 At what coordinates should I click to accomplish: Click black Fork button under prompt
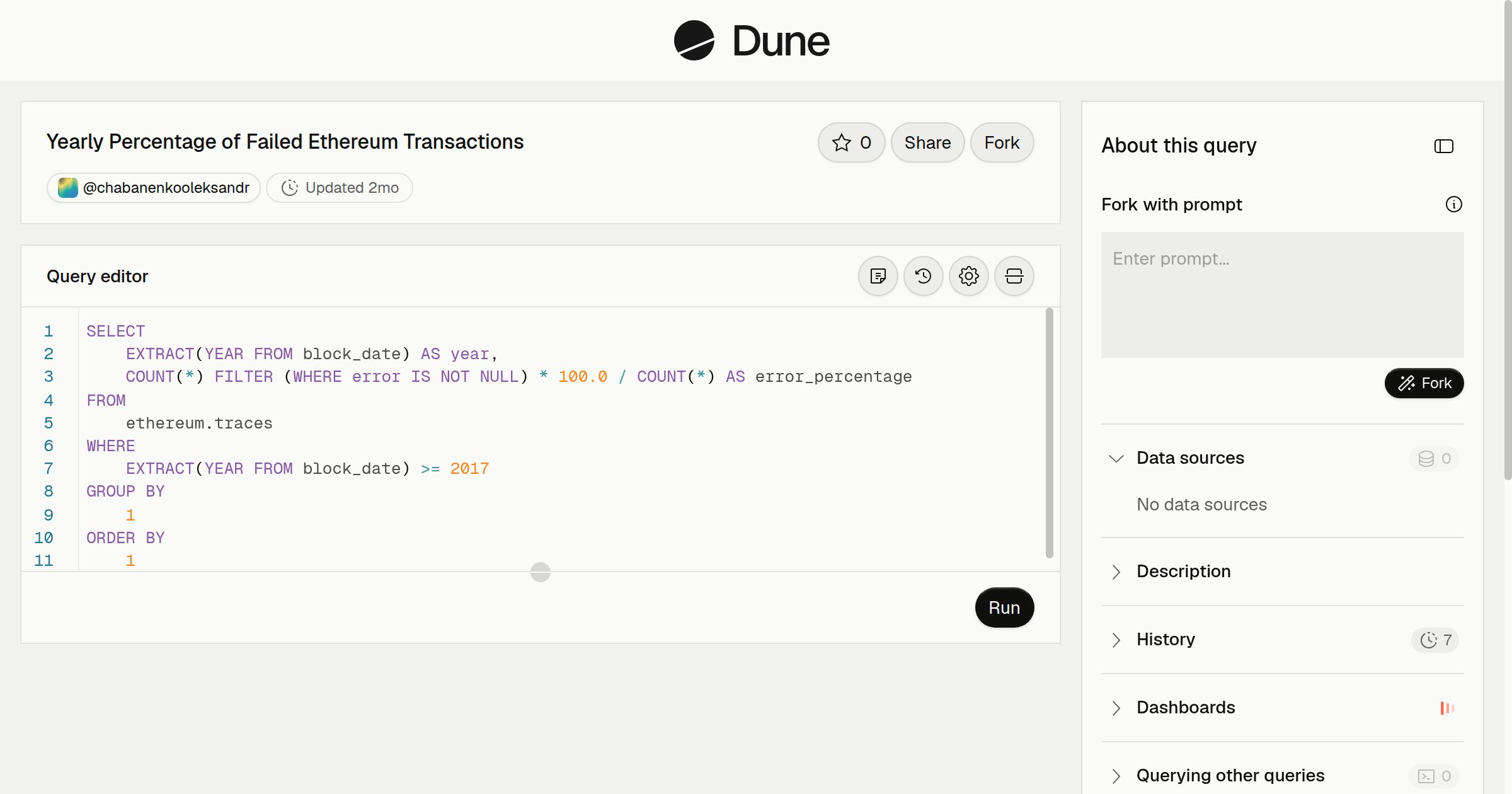(1424, 383)
